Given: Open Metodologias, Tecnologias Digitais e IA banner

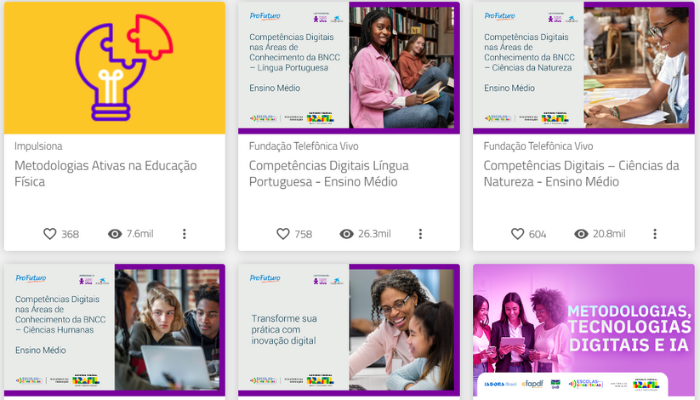Looking at the screenshot, I should click(x=584, y=330).
